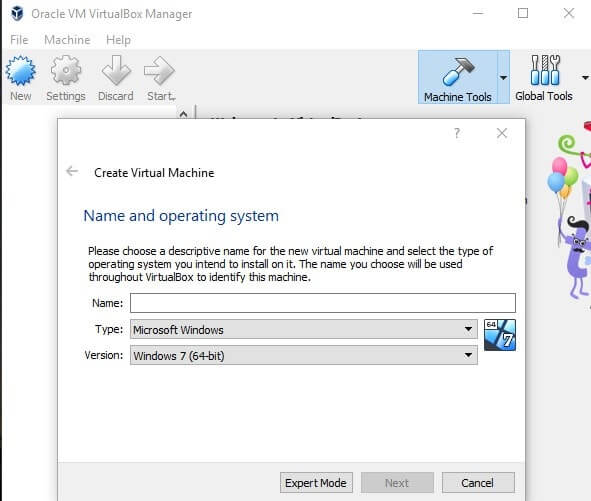Open the Machine menu

(67, 40)
